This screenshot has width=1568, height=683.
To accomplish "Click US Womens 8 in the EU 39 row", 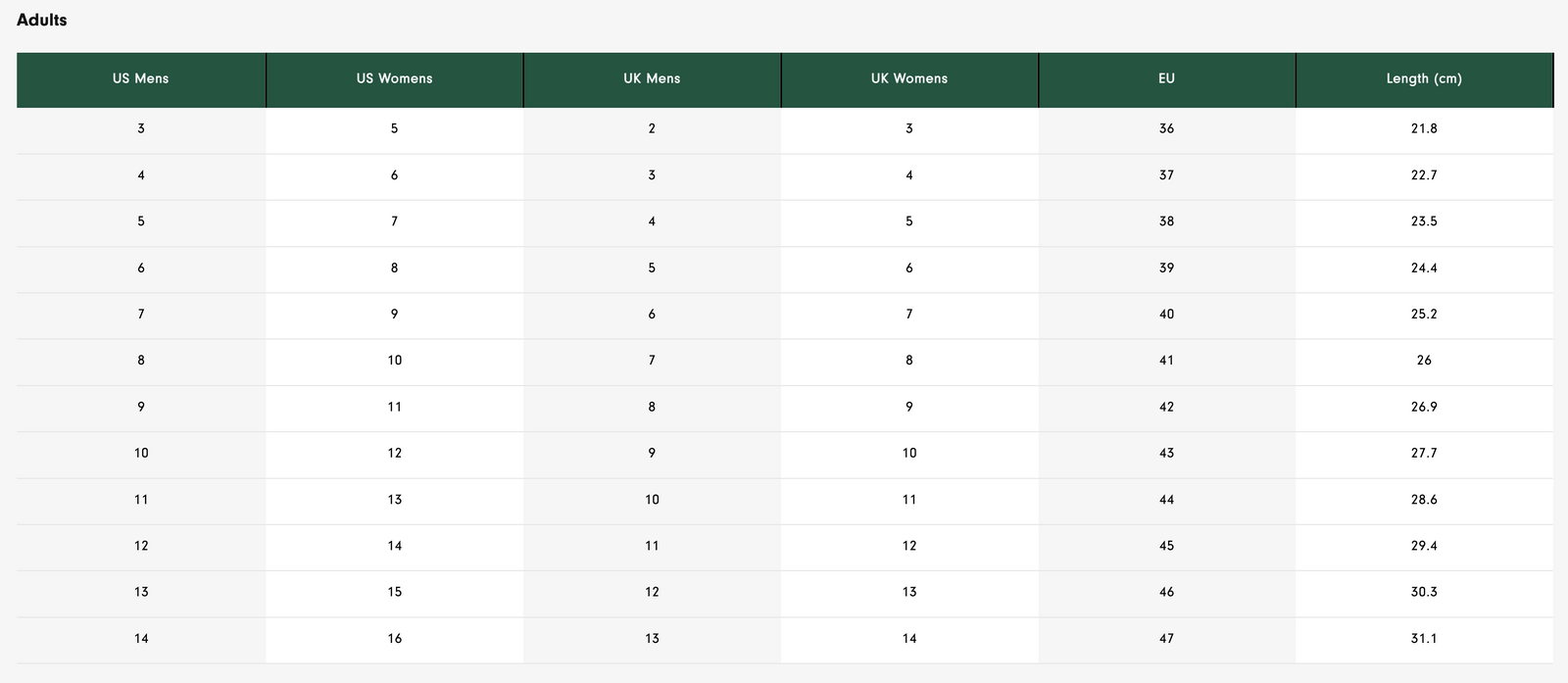I will coord(394,268).
